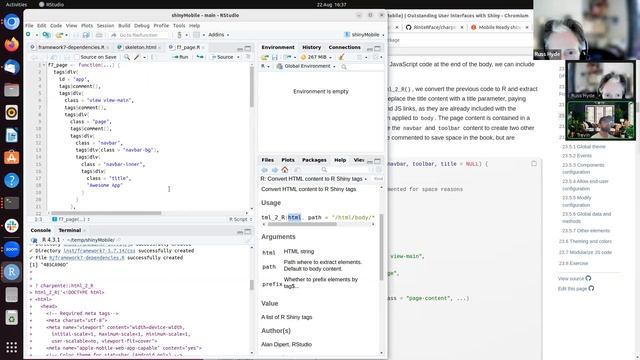Open the help topic title dropdown
Image resolution: width=640 pixels, height=360 pixels.
(313, 179)
